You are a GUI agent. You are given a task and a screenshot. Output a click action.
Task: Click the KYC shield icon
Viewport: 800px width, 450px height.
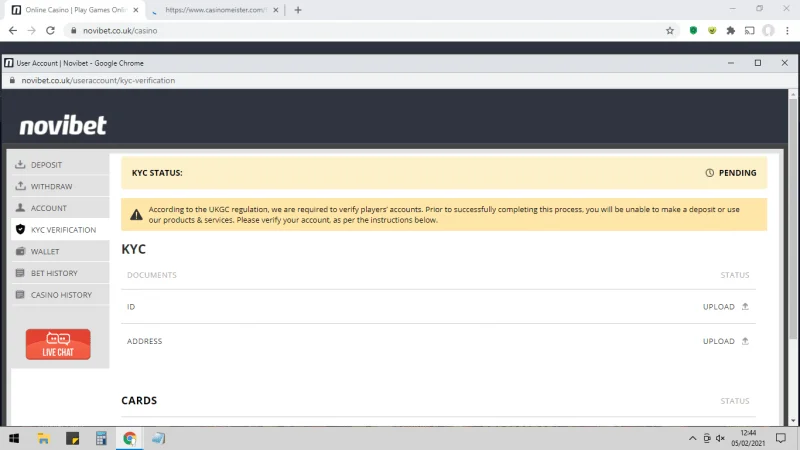coord(20,229)
